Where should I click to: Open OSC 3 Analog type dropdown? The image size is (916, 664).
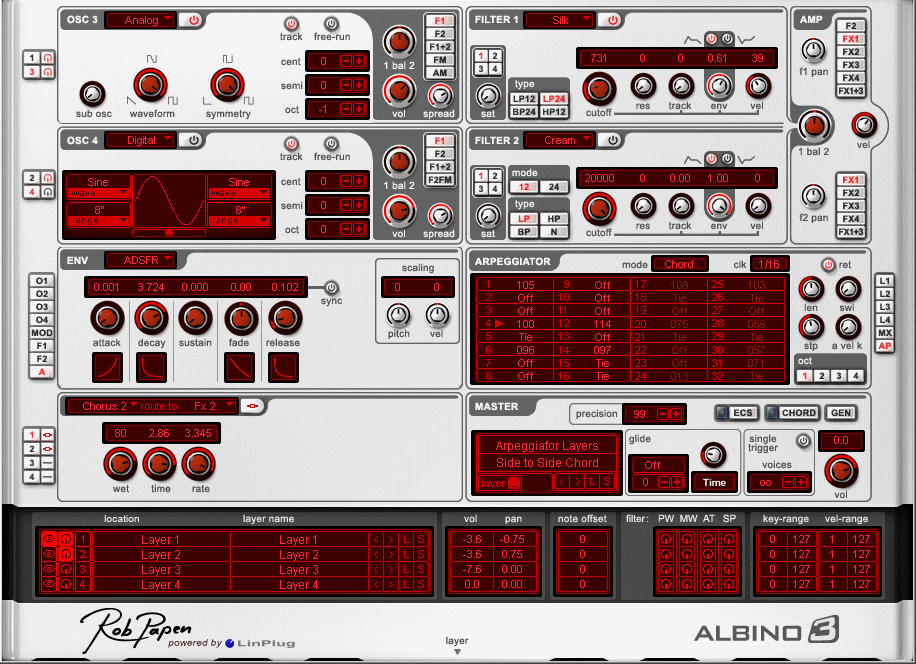click(141, 20)
